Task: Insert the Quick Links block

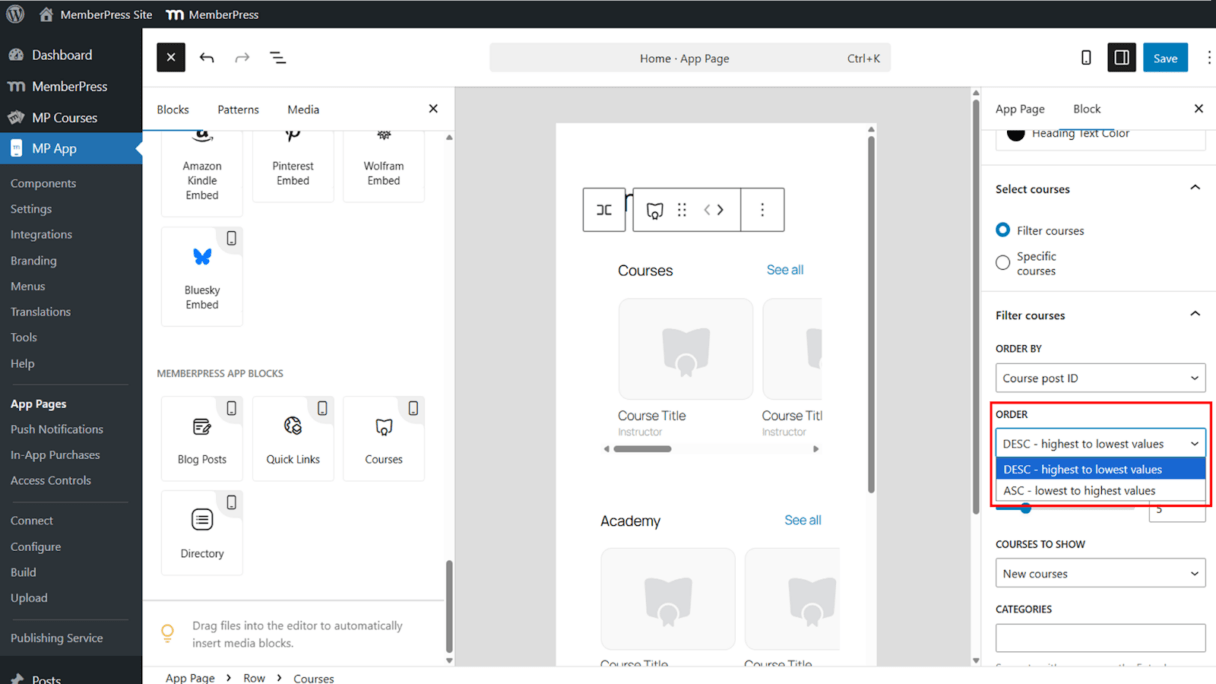Action: coord(293,438)
